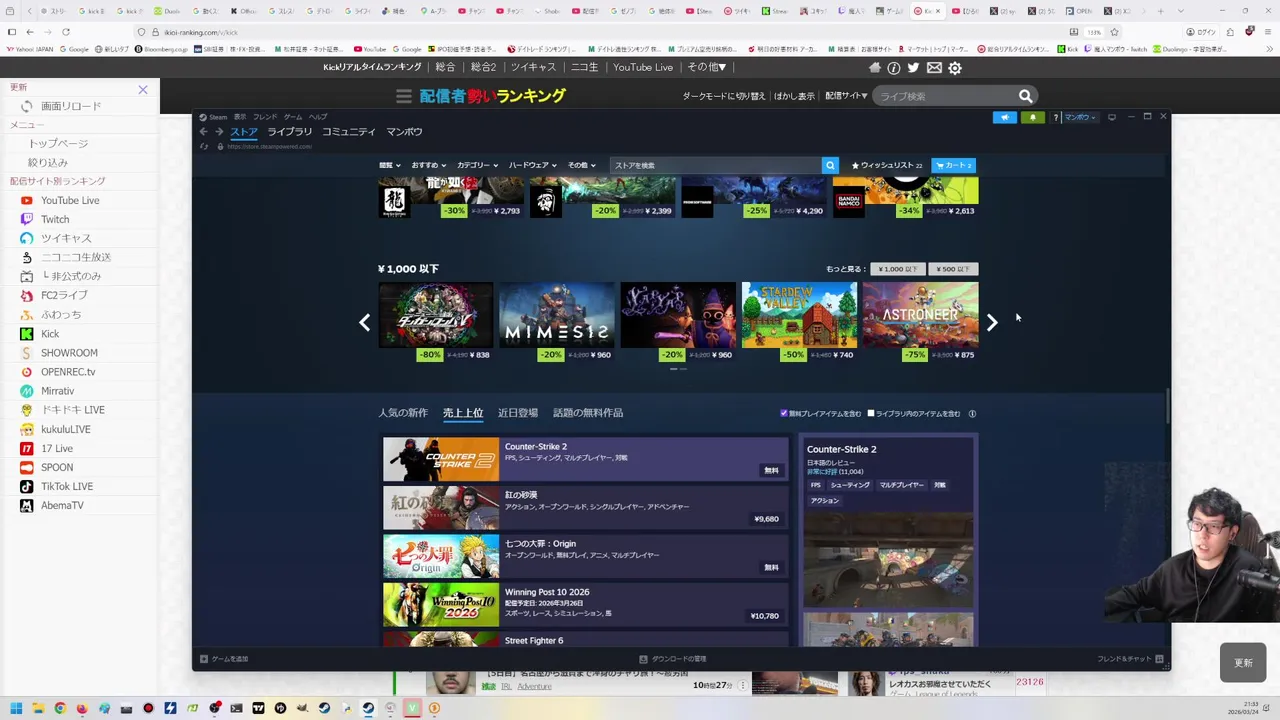Open フレンド&チャット in Steam footer
1280x720 pixels.
click(1130, 659)
